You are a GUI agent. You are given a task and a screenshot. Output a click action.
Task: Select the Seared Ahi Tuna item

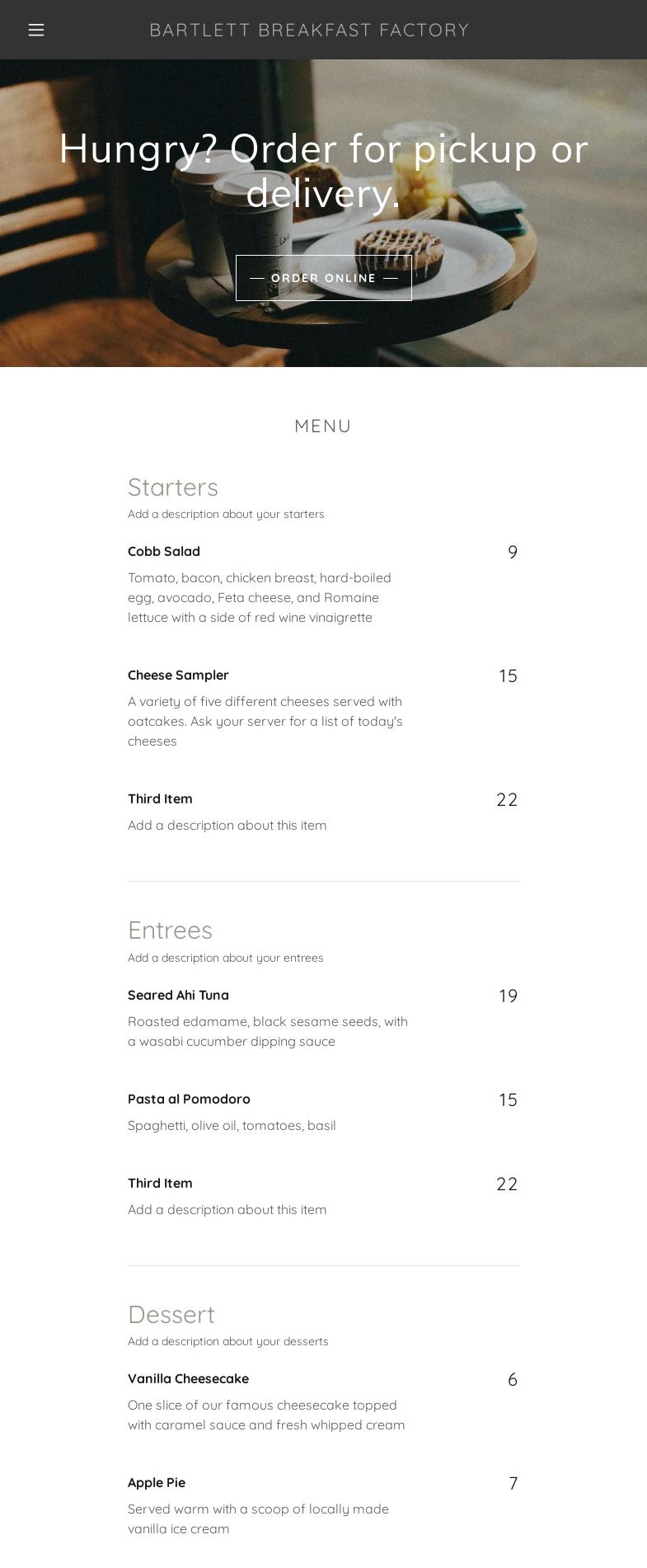point(178,995)
